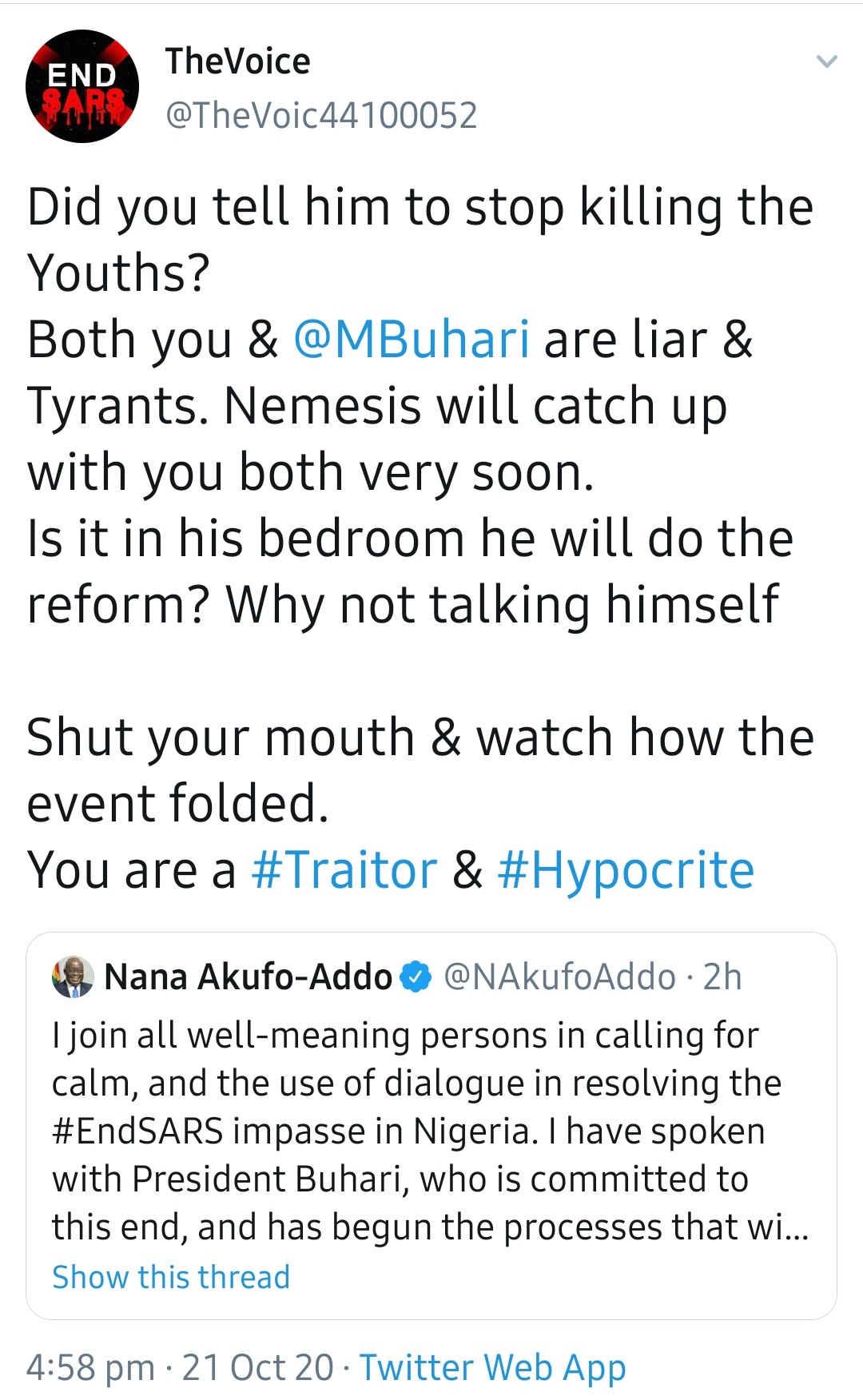Tap TheVoice End SARS profile picture
The image size is (863, 1400).
pyautogui.click(x=82, y=86)
